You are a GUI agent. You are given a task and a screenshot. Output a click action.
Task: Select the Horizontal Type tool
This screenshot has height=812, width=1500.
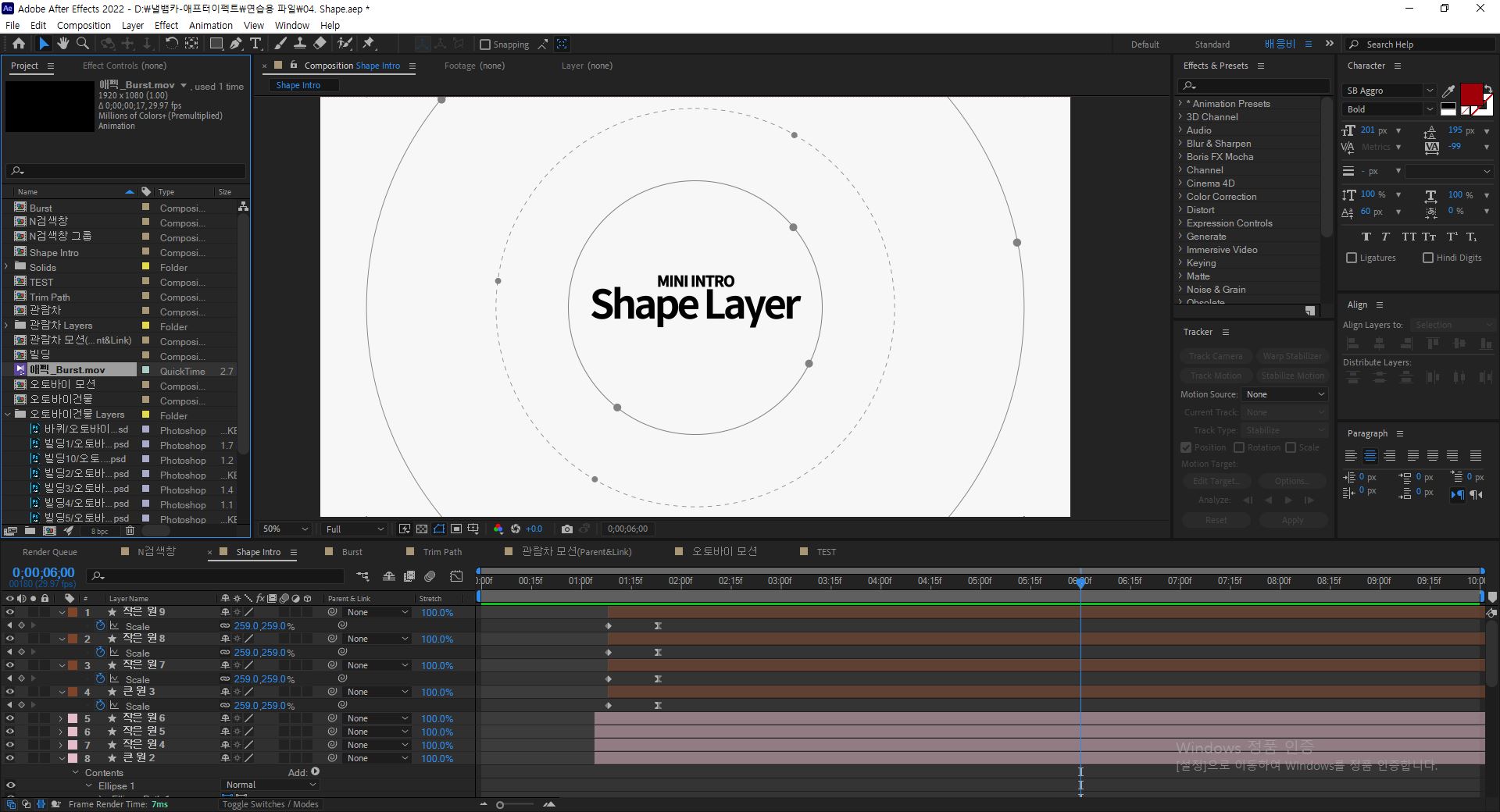[255, 44]
